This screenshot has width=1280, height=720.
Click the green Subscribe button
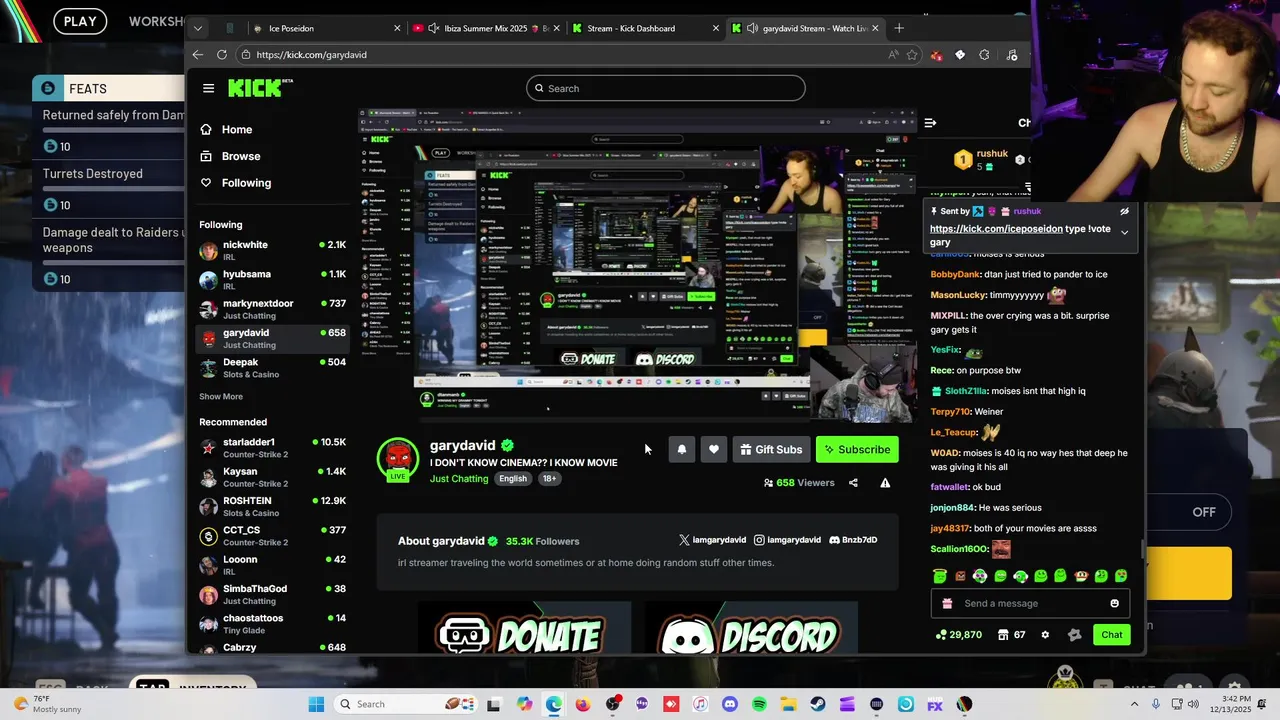pyautogui.click(x=857, y=450)
